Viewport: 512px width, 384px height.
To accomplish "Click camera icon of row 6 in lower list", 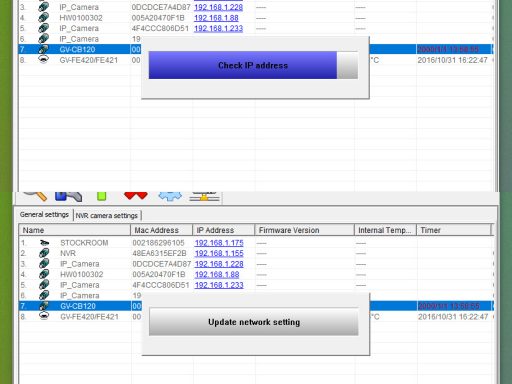I will click(x=44, y=295).
